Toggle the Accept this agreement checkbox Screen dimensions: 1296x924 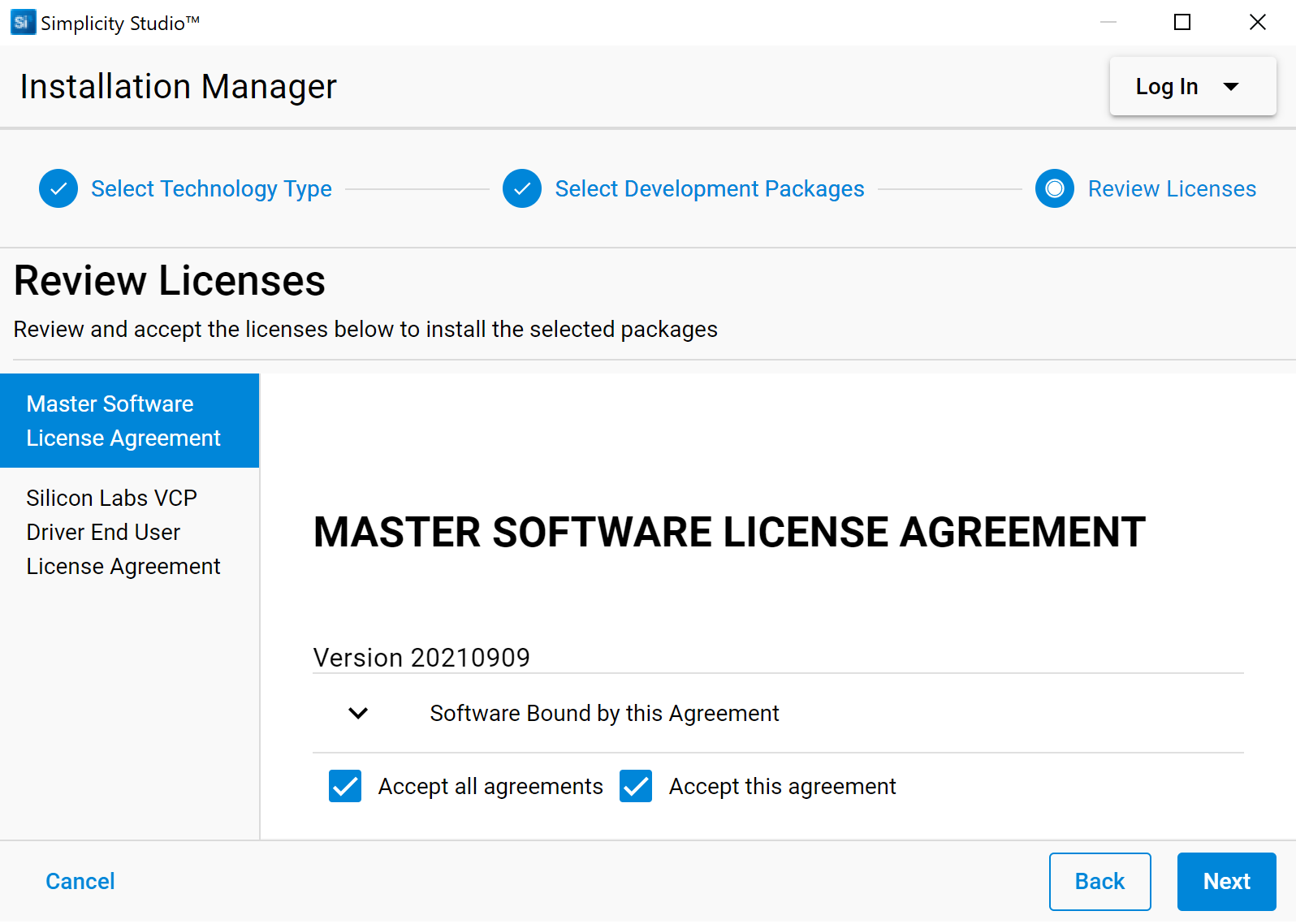click(636, 786)
